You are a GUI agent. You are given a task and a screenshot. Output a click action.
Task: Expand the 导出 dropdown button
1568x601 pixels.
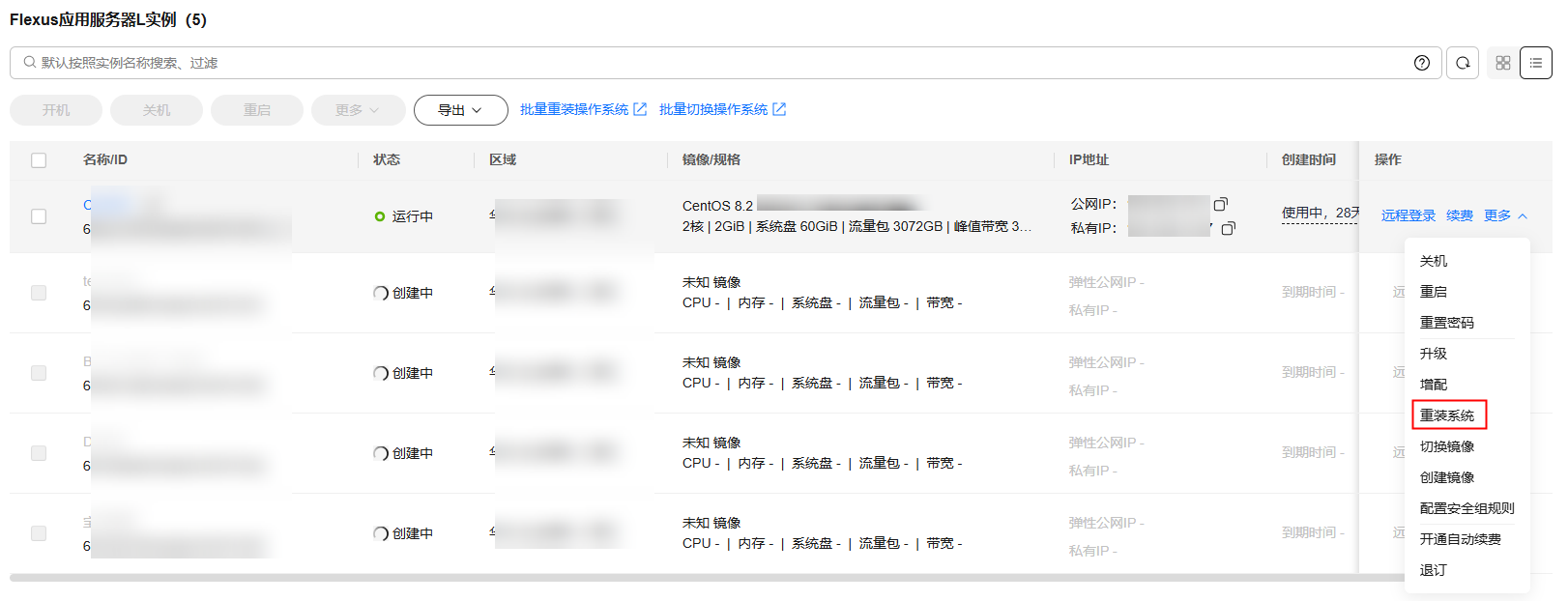[x=460, y=110]
